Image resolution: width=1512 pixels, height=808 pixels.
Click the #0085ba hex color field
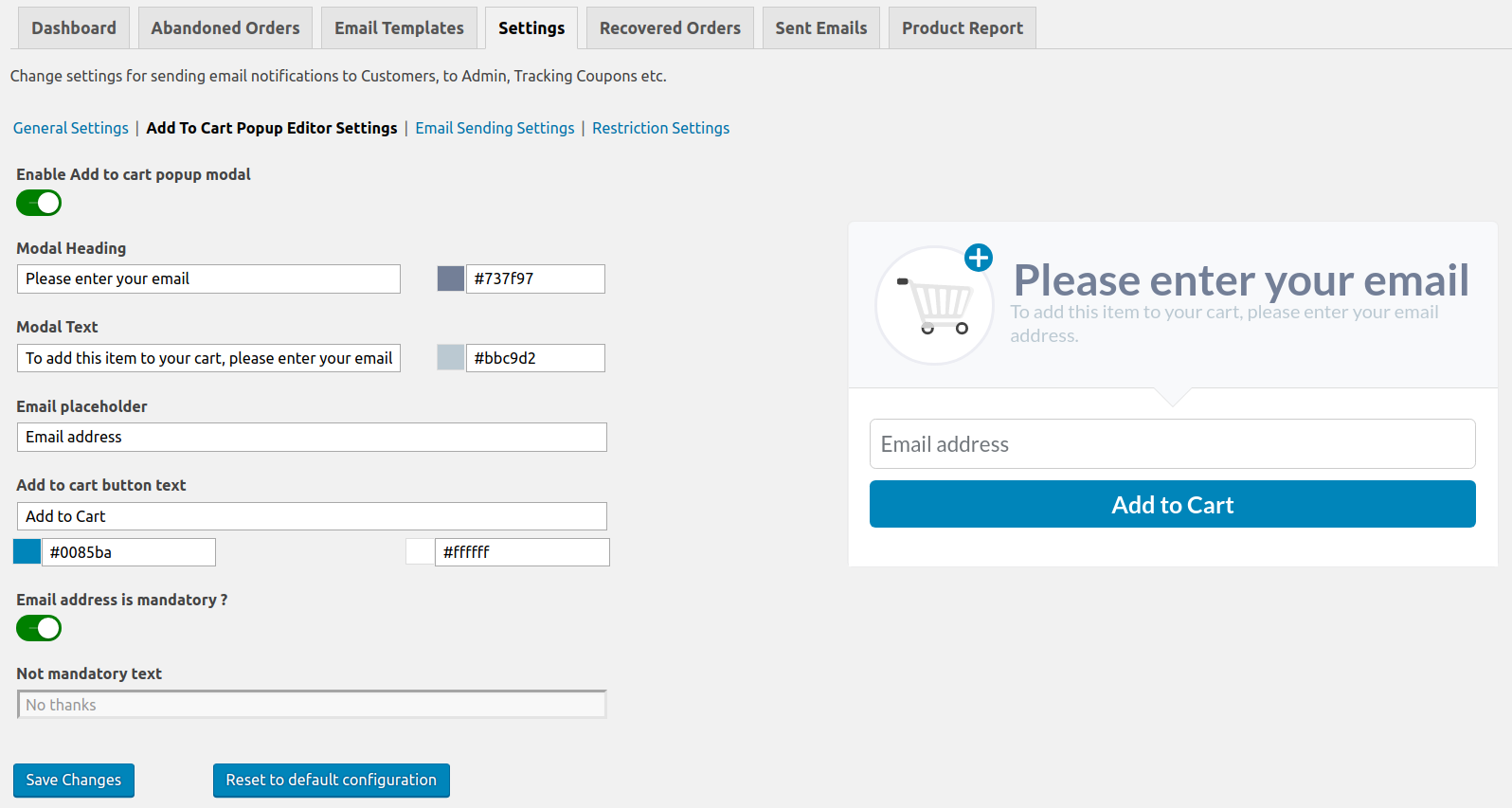click(x=129, y=552)
